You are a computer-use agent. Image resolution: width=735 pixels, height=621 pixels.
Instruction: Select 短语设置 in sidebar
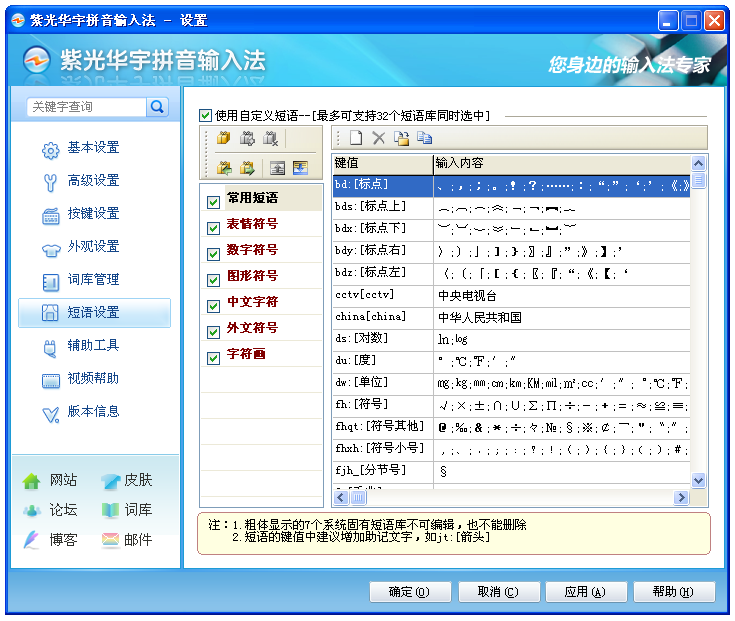(94, 313)
